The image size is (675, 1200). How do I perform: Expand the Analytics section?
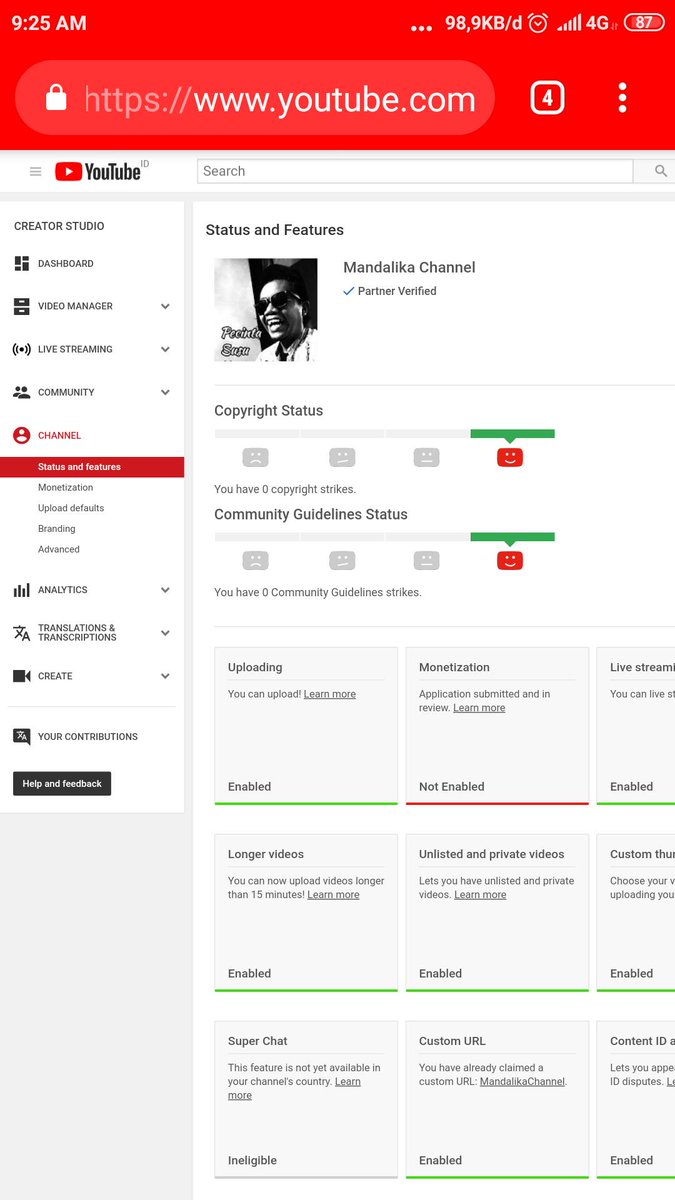point(165,590)
